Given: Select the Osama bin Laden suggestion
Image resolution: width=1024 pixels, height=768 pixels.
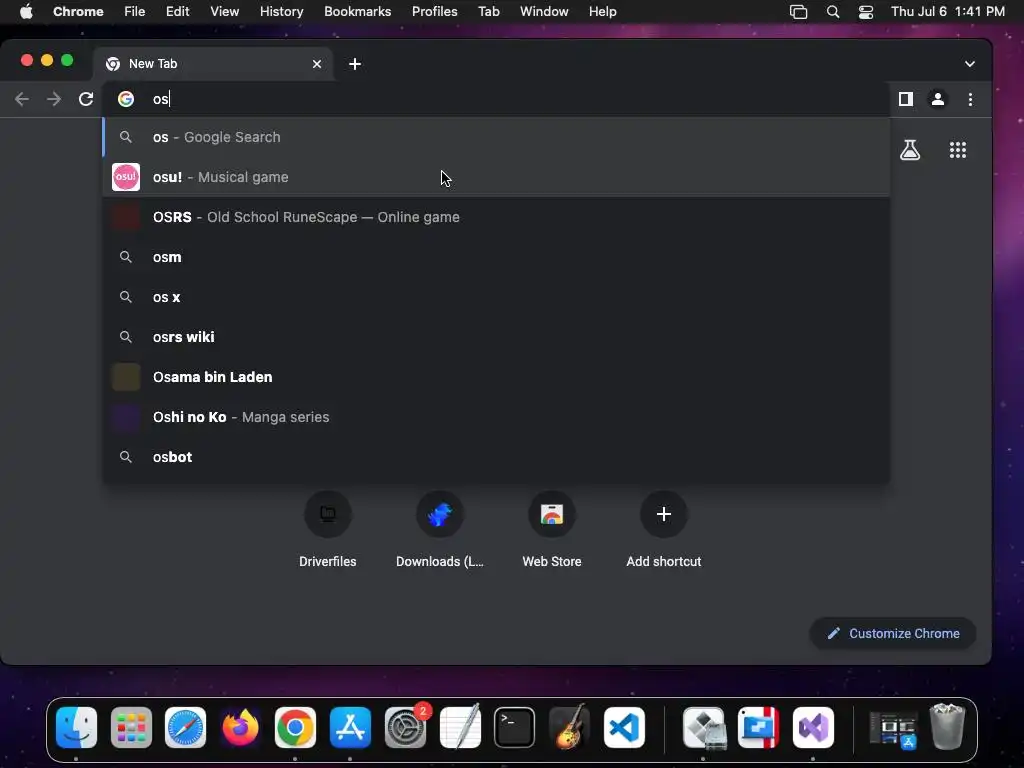Looking at the screenshot, I should [496, 377].
